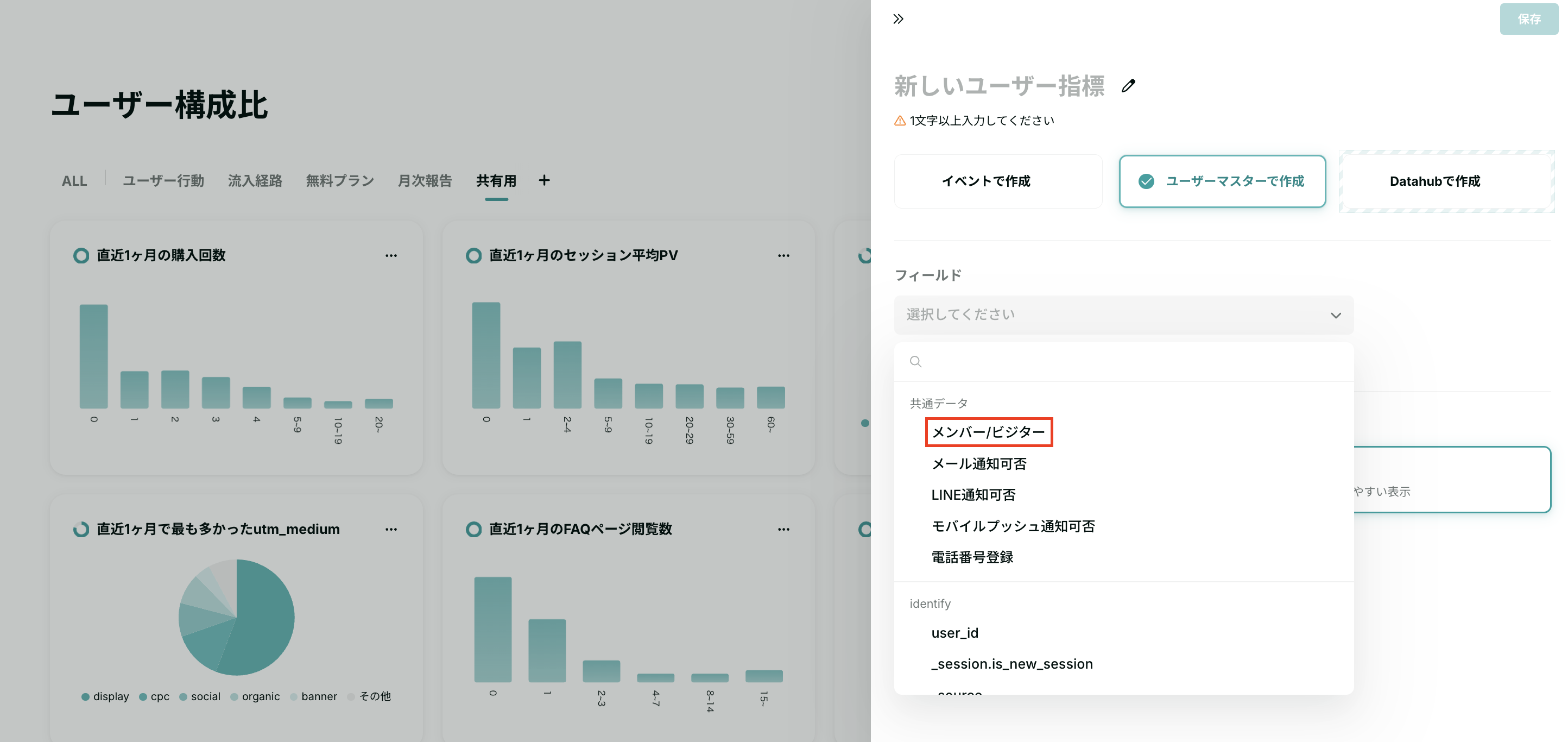Image resolution: width=1568 pixels, height=742 pixels.
Task: Pick LINE通知可否 field
Action: click(x=973, y=495)
